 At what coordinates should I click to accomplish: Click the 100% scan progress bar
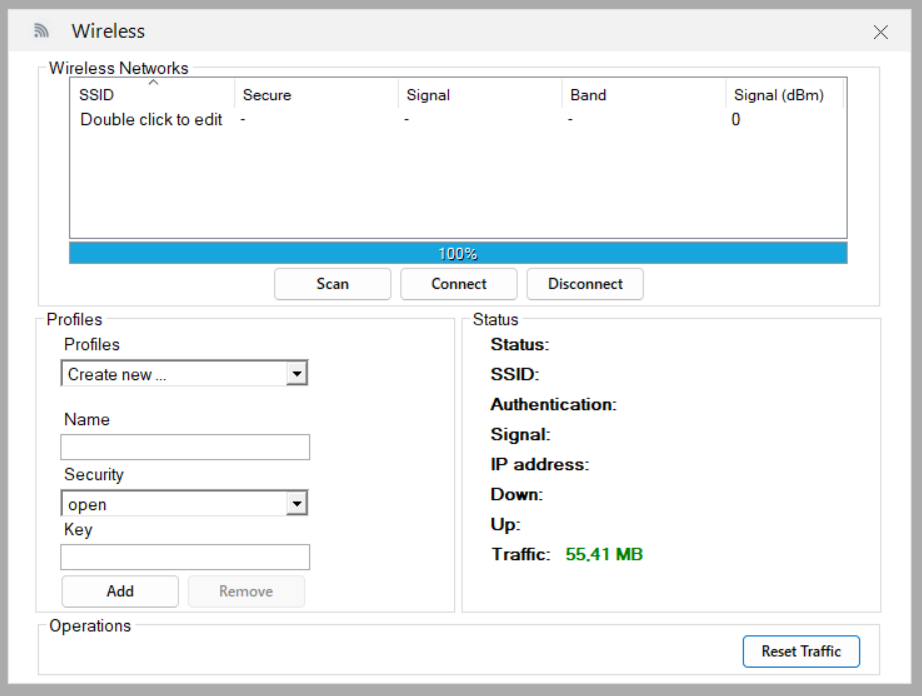[458, 253]
